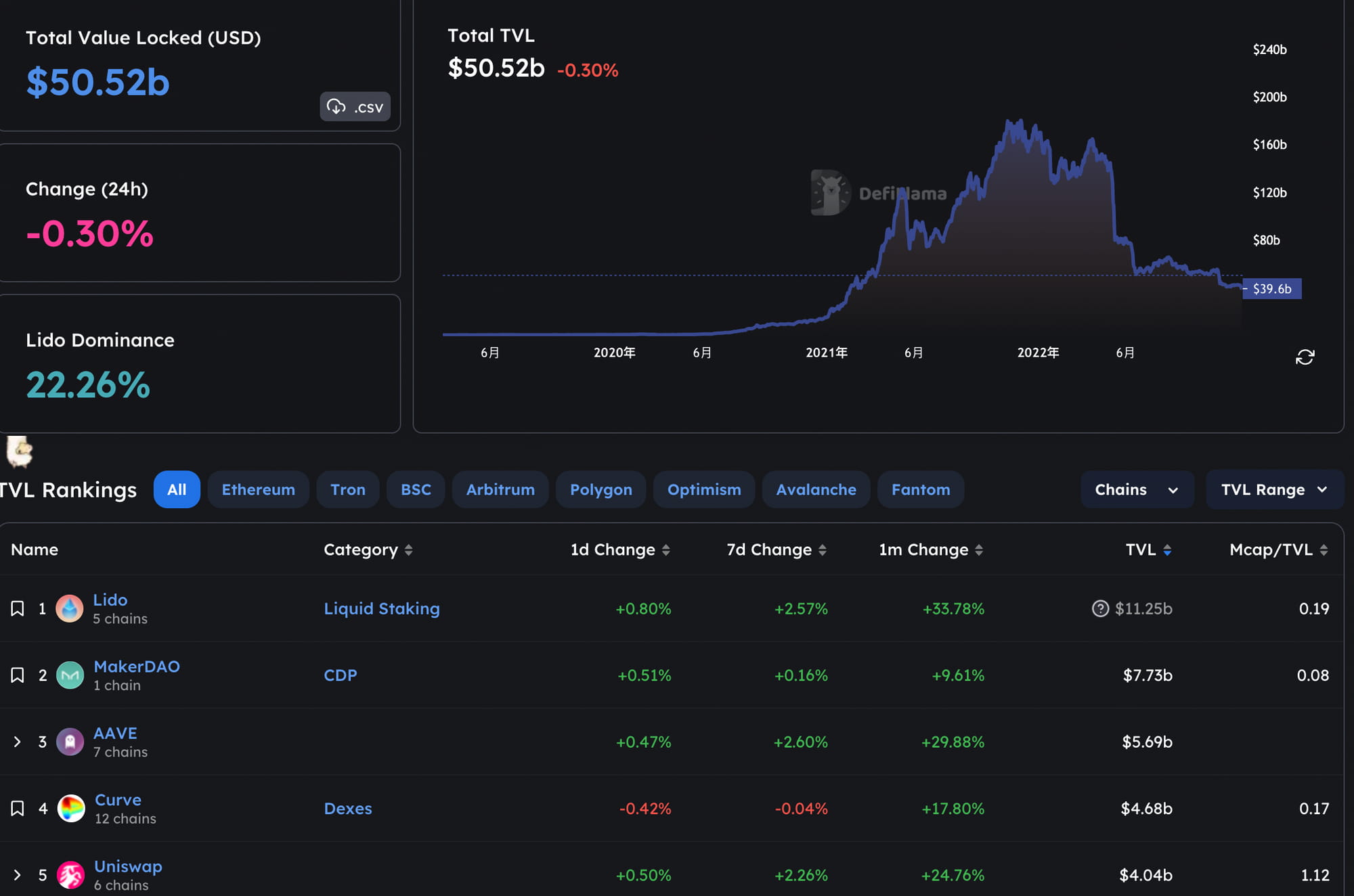The image size is (1354, 896).
Task: Click the question mark icon beside Lido TVL
Action: [1101, 608]
